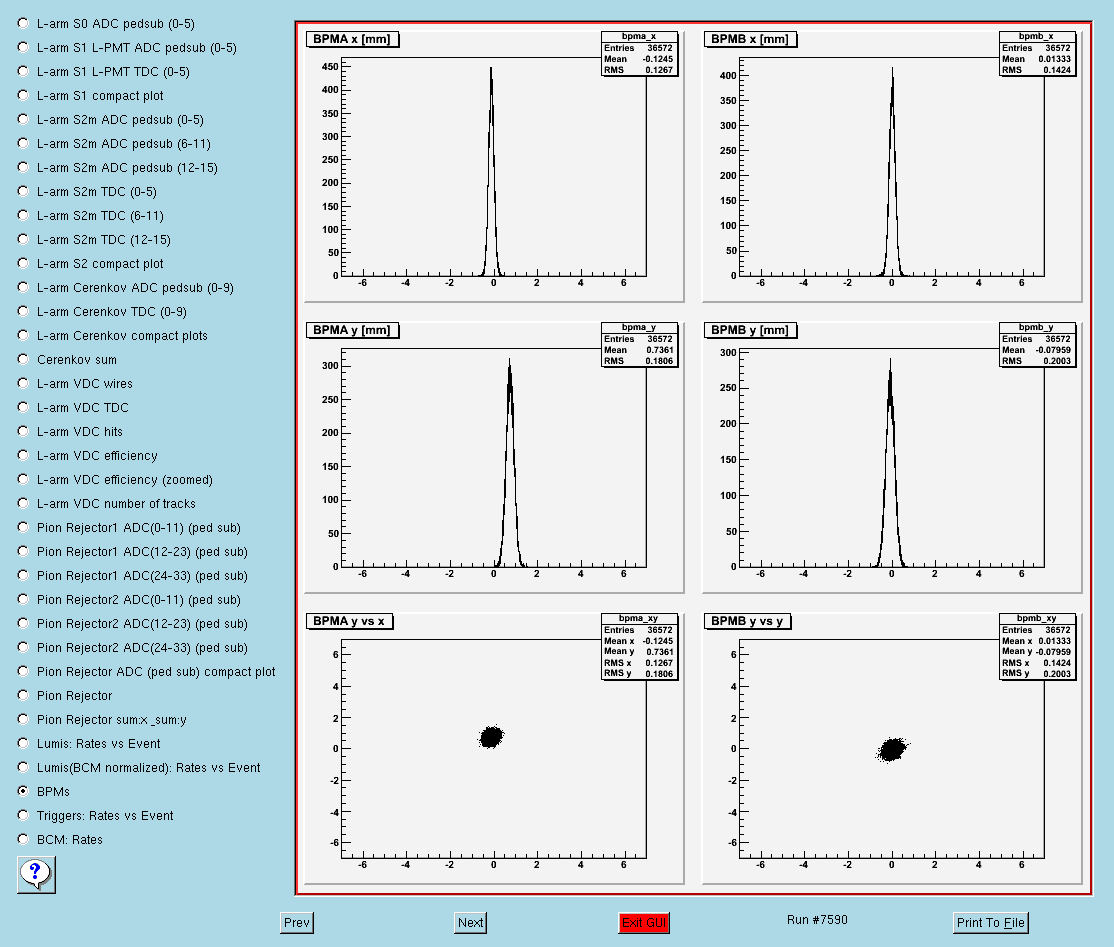
Task: Click the BPMB x [mm] histogram title
Action: pyautogui.click(x=750, y=39)
